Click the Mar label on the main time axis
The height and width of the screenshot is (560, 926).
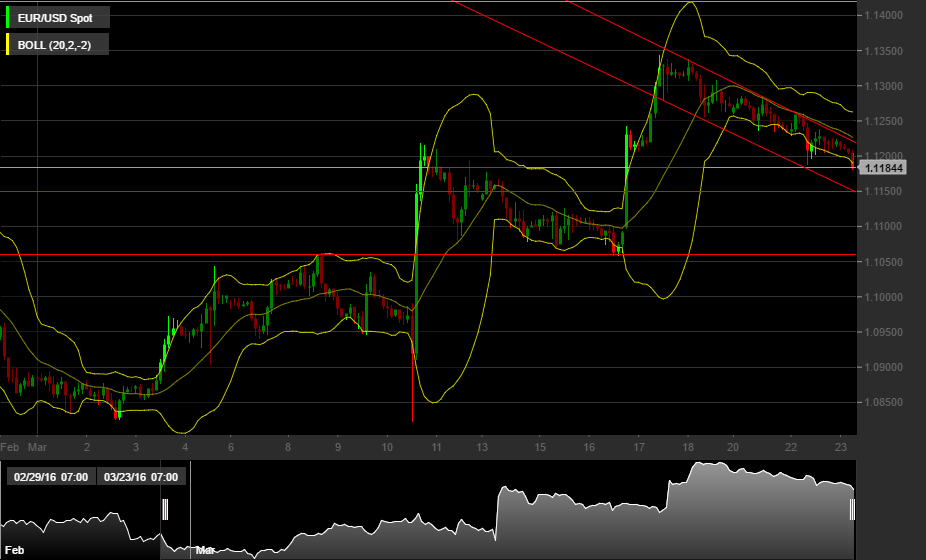(x=38, y=447)
